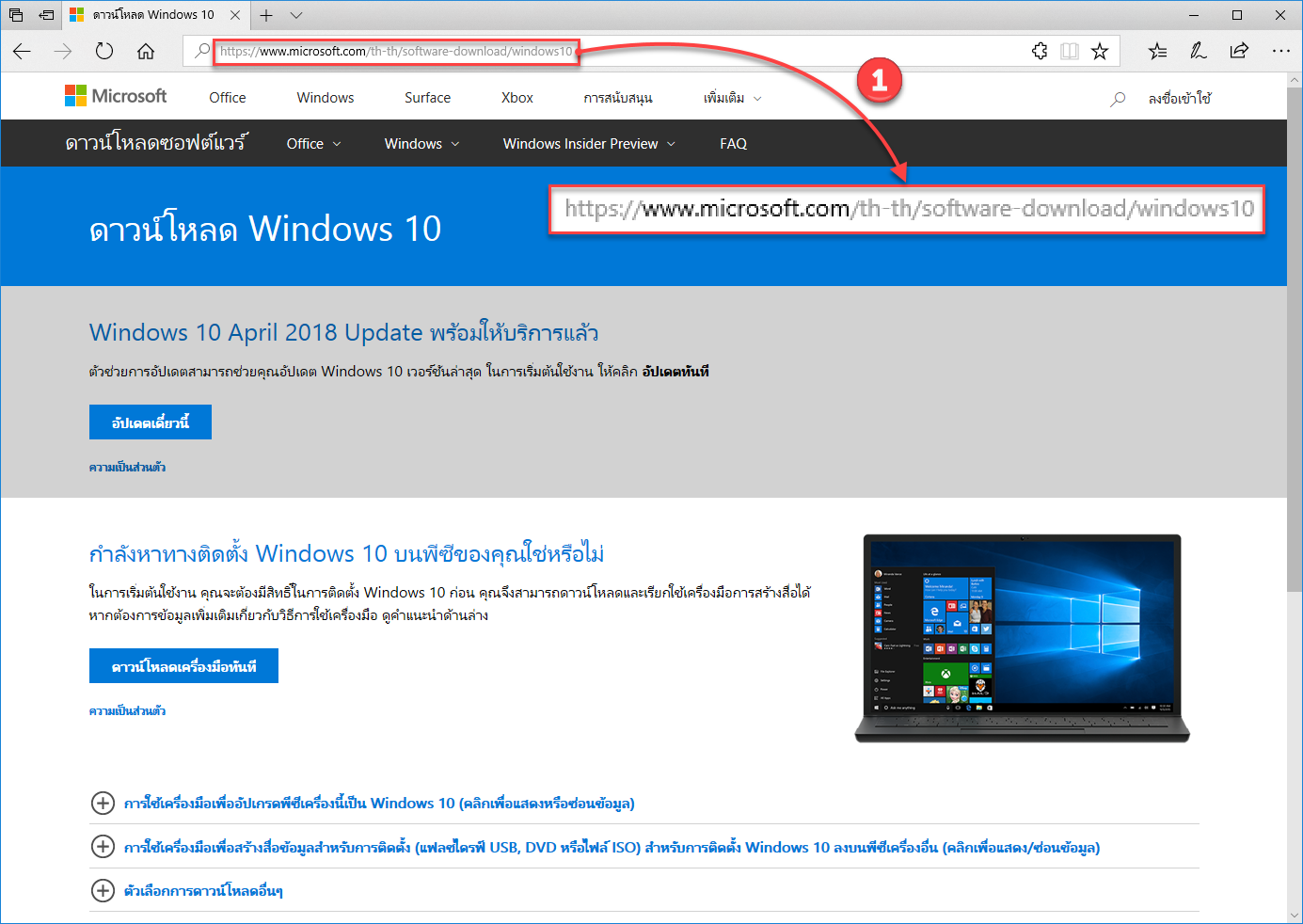Click Windows 10 April 2018 Update heading
Image resolution: width=1303 pixels, height=924 pixels.
[343, 332]
